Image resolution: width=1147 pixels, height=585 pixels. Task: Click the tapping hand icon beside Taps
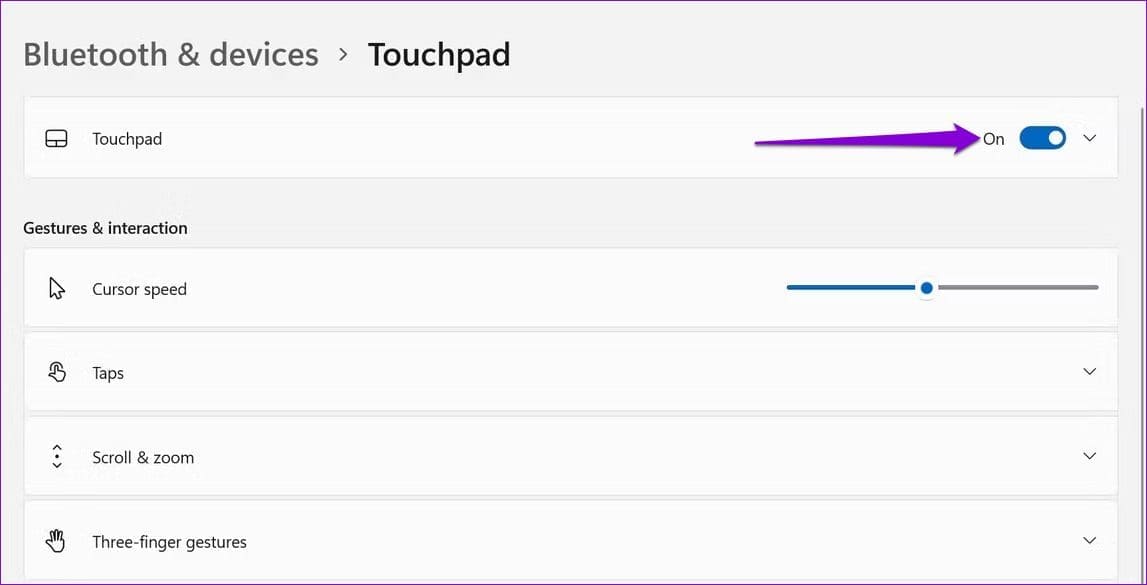coord(55,372)
